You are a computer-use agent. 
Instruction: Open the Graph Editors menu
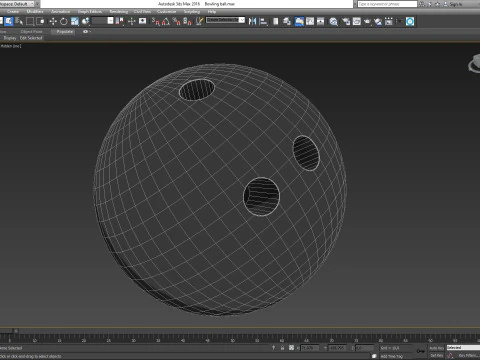[90, 12]
